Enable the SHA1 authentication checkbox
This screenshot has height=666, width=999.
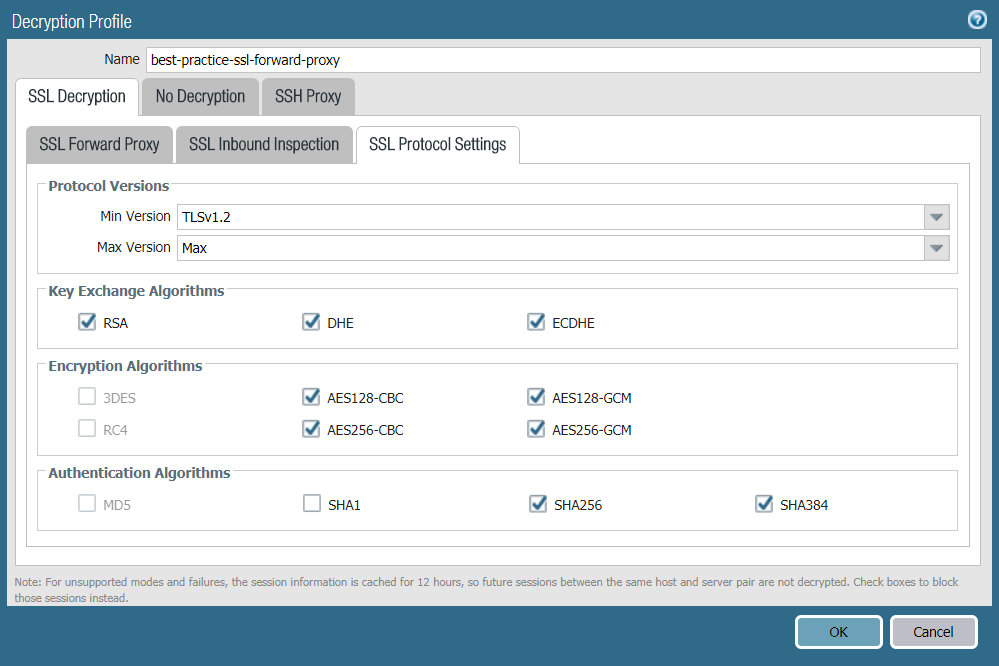tap(311, 504)
